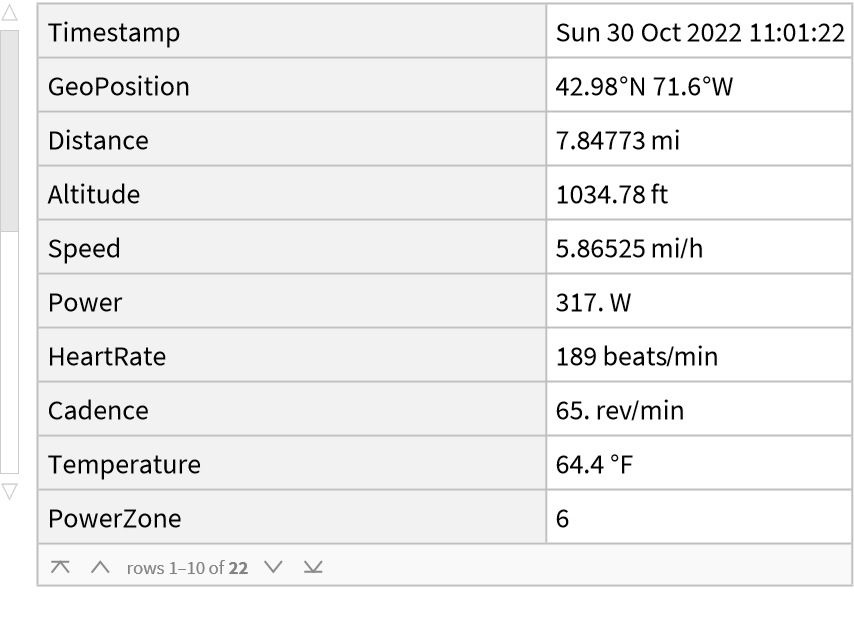The width and height of the screenshot is (854, 620).
Task: Select the GeoPosition key cell
Action: click(x=118, y=87)
